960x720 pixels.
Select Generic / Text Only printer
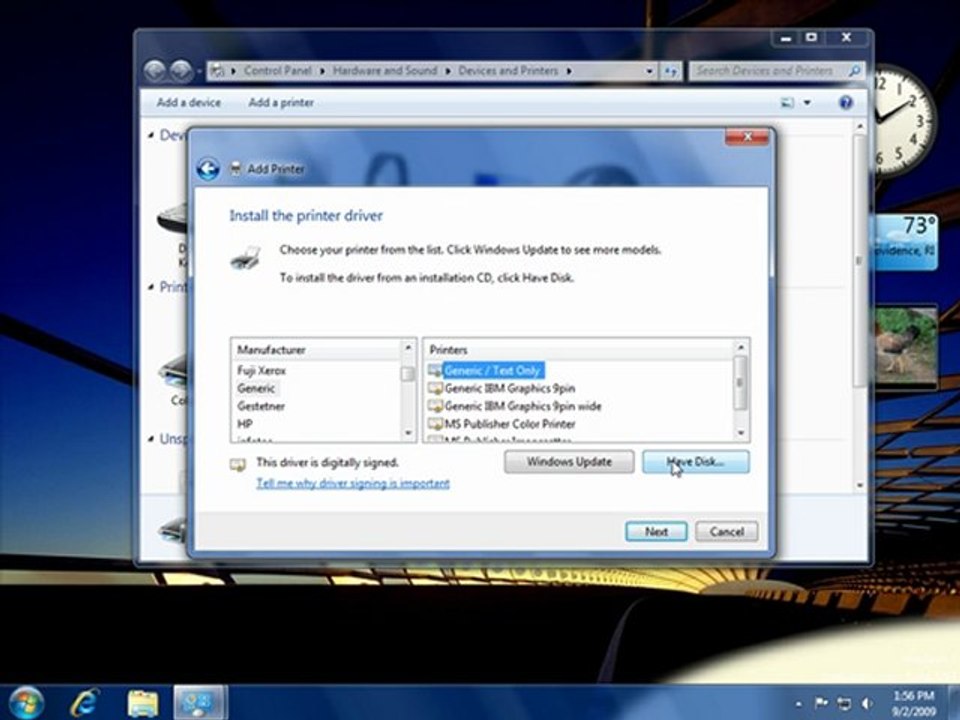(492, 370)
